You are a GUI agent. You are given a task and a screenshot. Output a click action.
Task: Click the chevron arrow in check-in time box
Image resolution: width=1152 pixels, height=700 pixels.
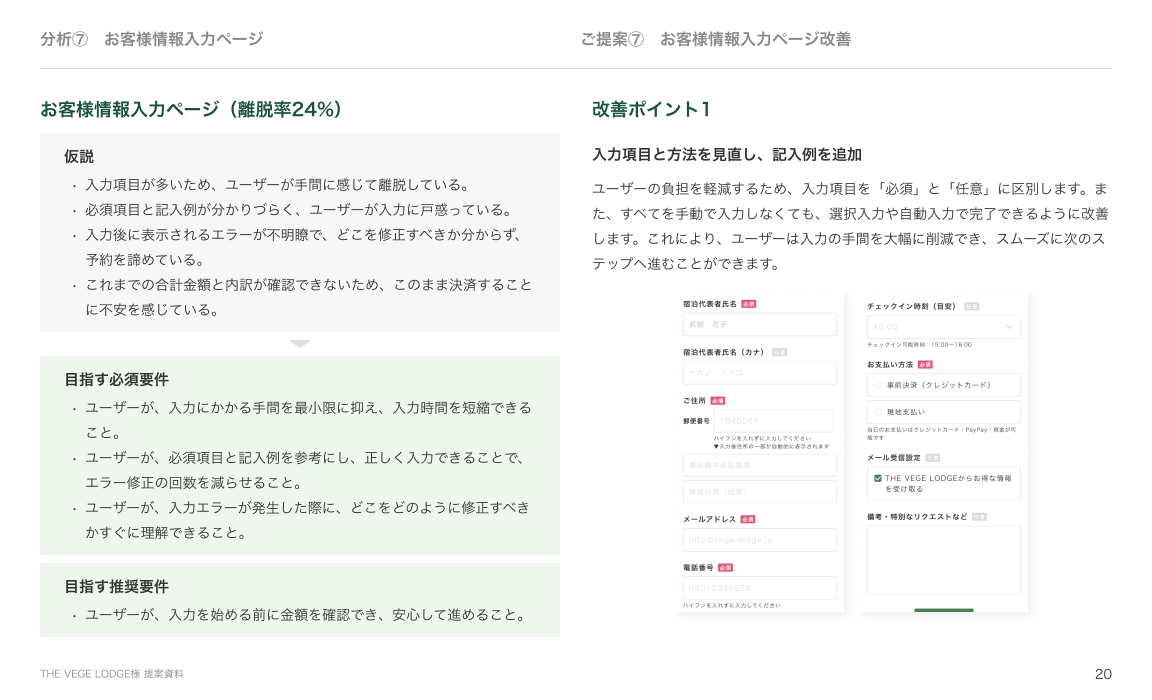(1009, 327)
